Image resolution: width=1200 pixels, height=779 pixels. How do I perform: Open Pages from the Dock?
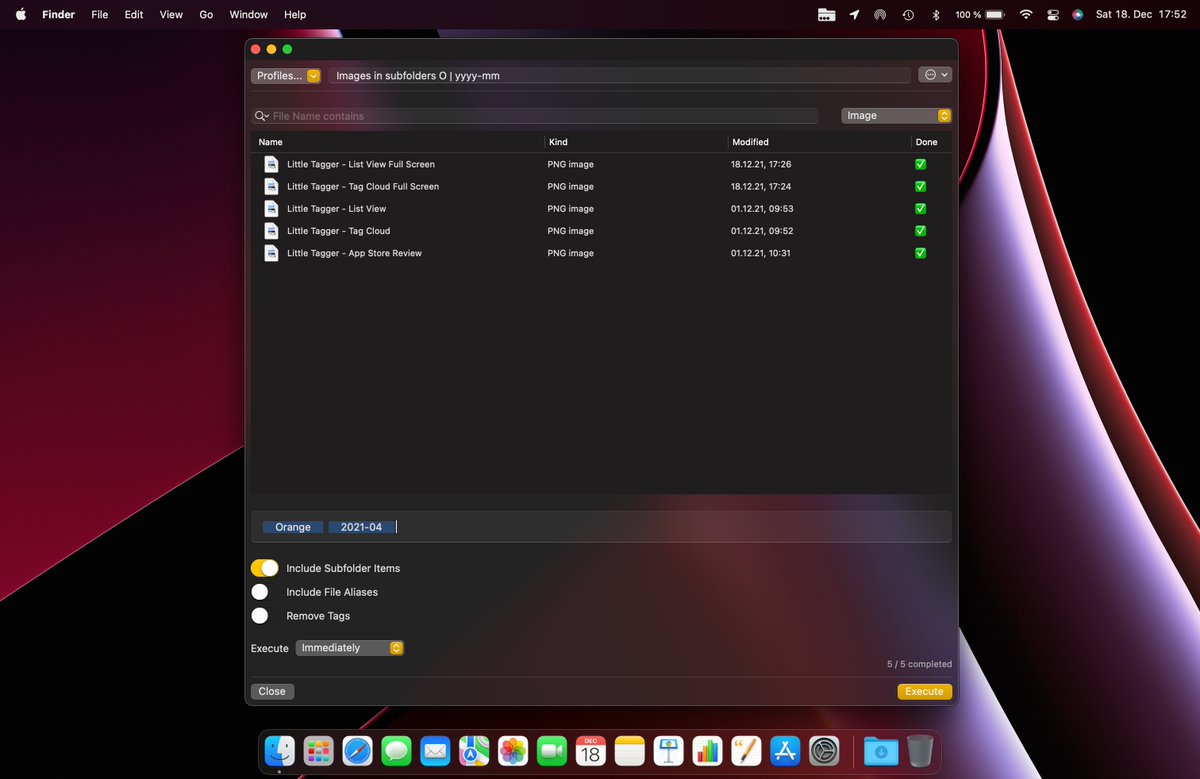point(746,749)
